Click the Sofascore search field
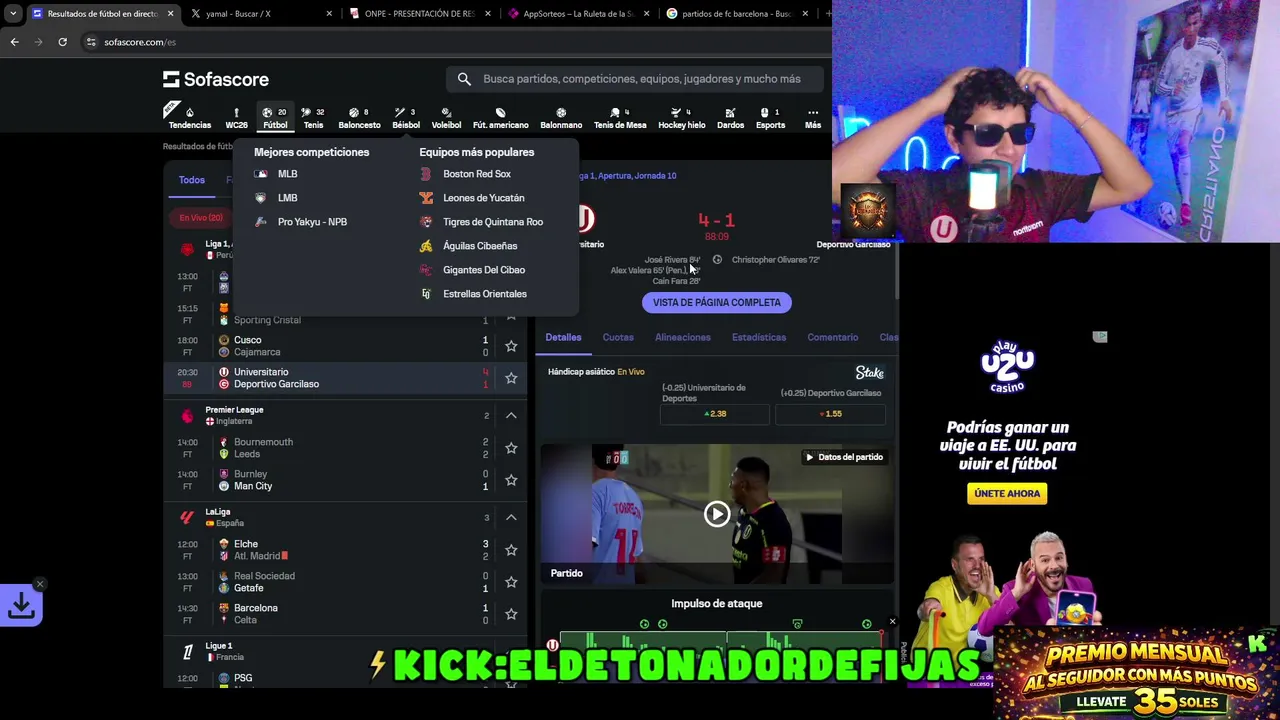Screen dimensions: 1280x720 tap(635, 79)
